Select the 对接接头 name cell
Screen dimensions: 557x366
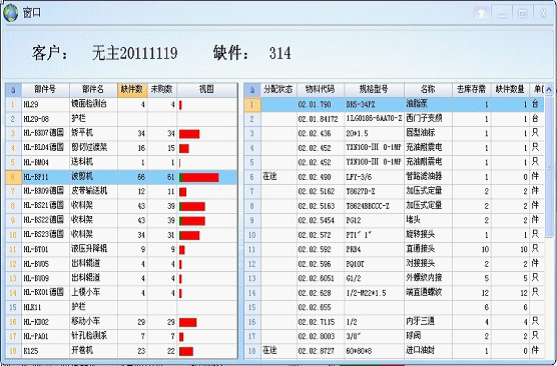[x=428, y=264]
